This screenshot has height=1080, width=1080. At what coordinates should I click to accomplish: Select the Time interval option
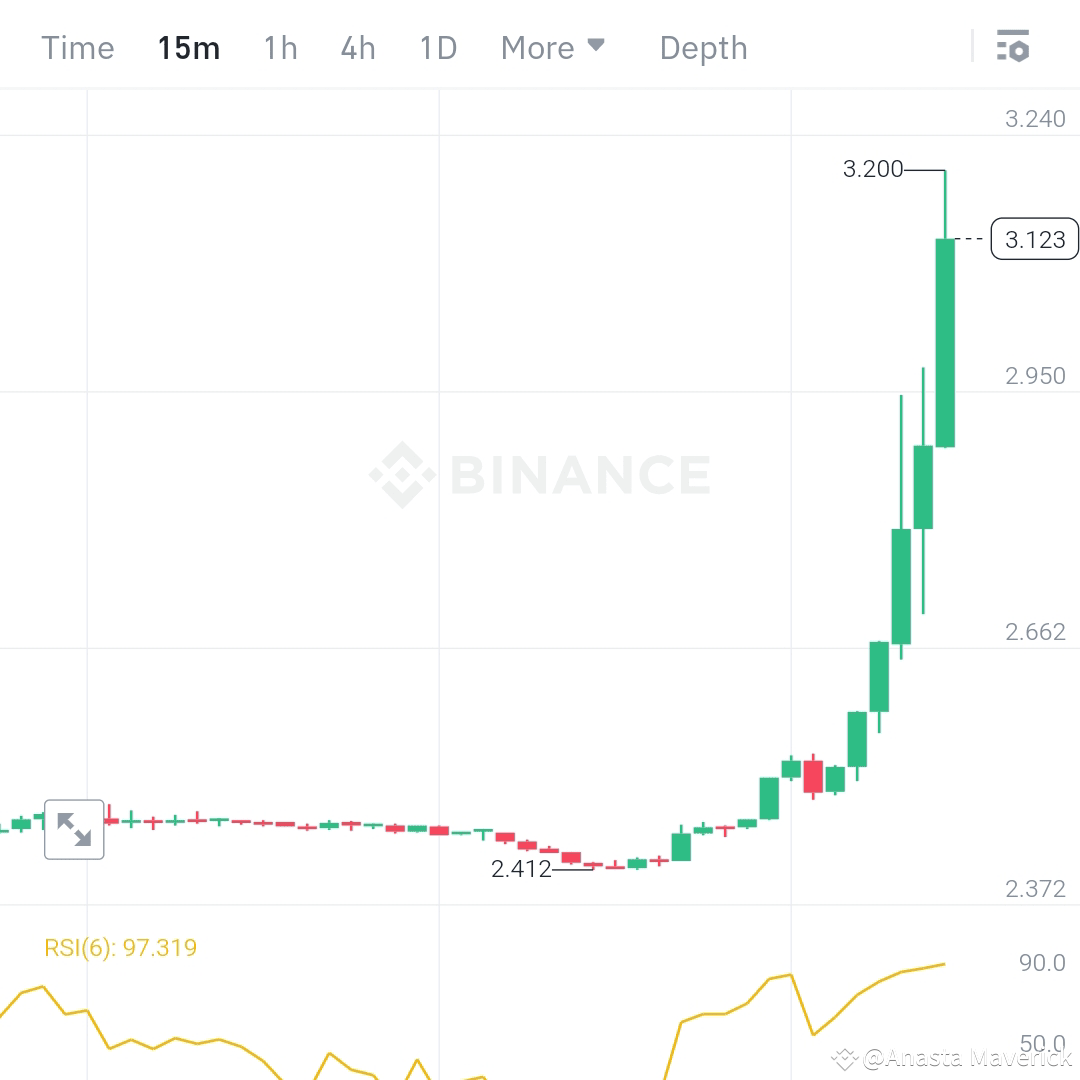(x=77, y=47)
